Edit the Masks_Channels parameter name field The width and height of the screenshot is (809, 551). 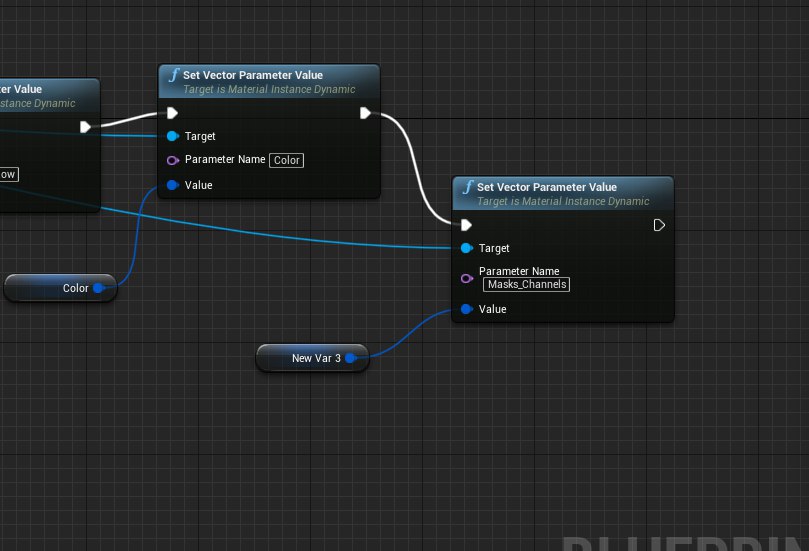[x=526, y=284]
